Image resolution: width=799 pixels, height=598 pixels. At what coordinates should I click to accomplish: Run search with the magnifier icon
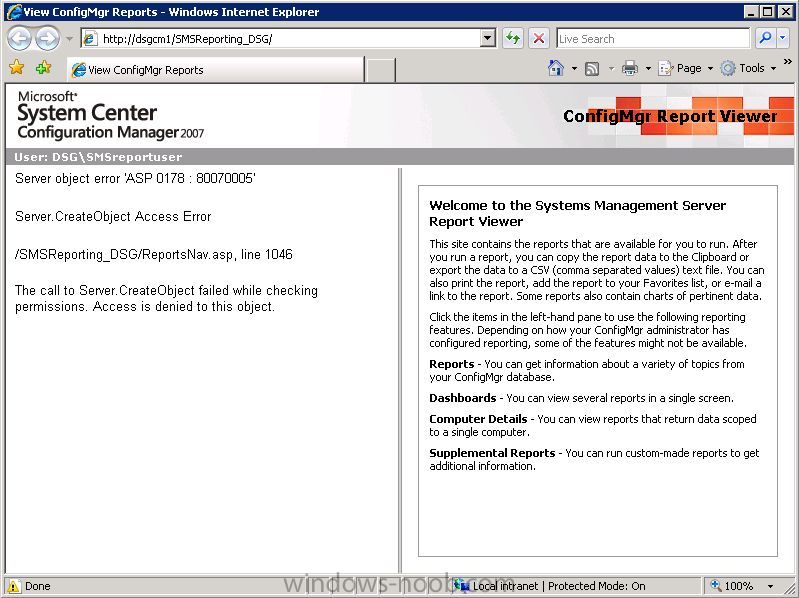pos(764,38)
